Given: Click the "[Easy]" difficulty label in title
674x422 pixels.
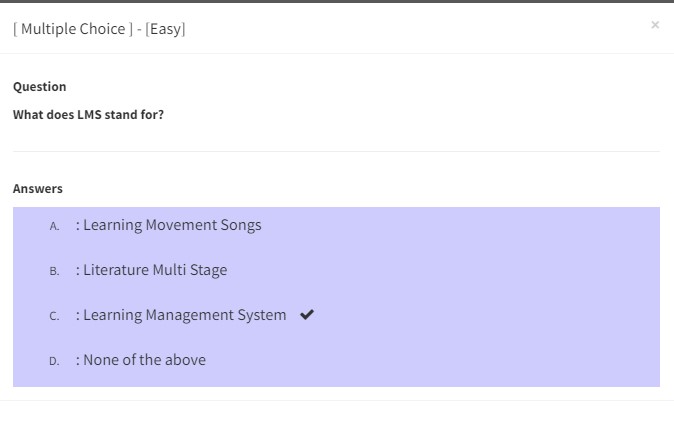Looking at the screenshot, I should (x=165, y=29).
